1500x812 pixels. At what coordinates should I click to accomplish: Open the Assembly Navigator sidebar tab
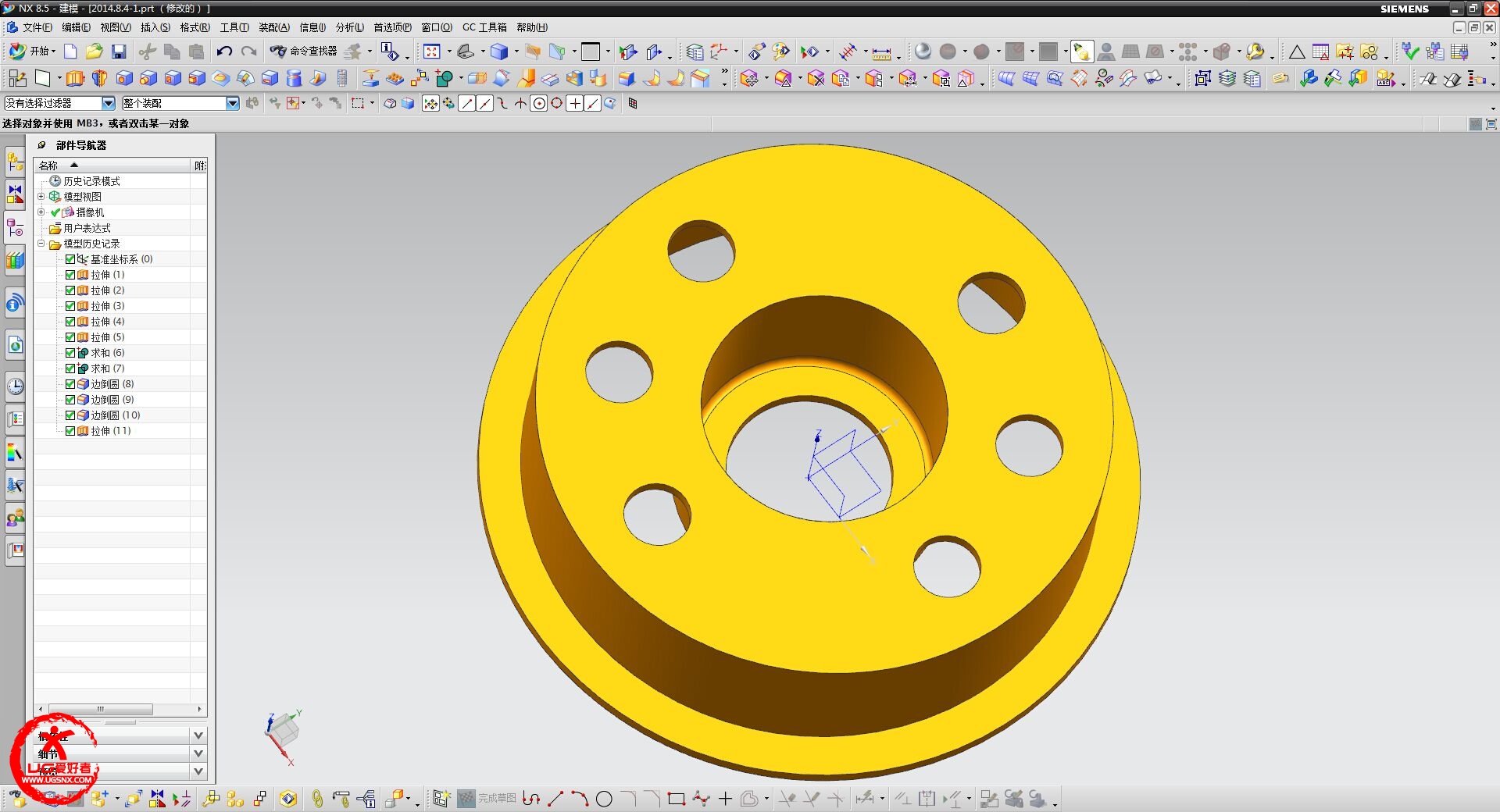point(16,162)
